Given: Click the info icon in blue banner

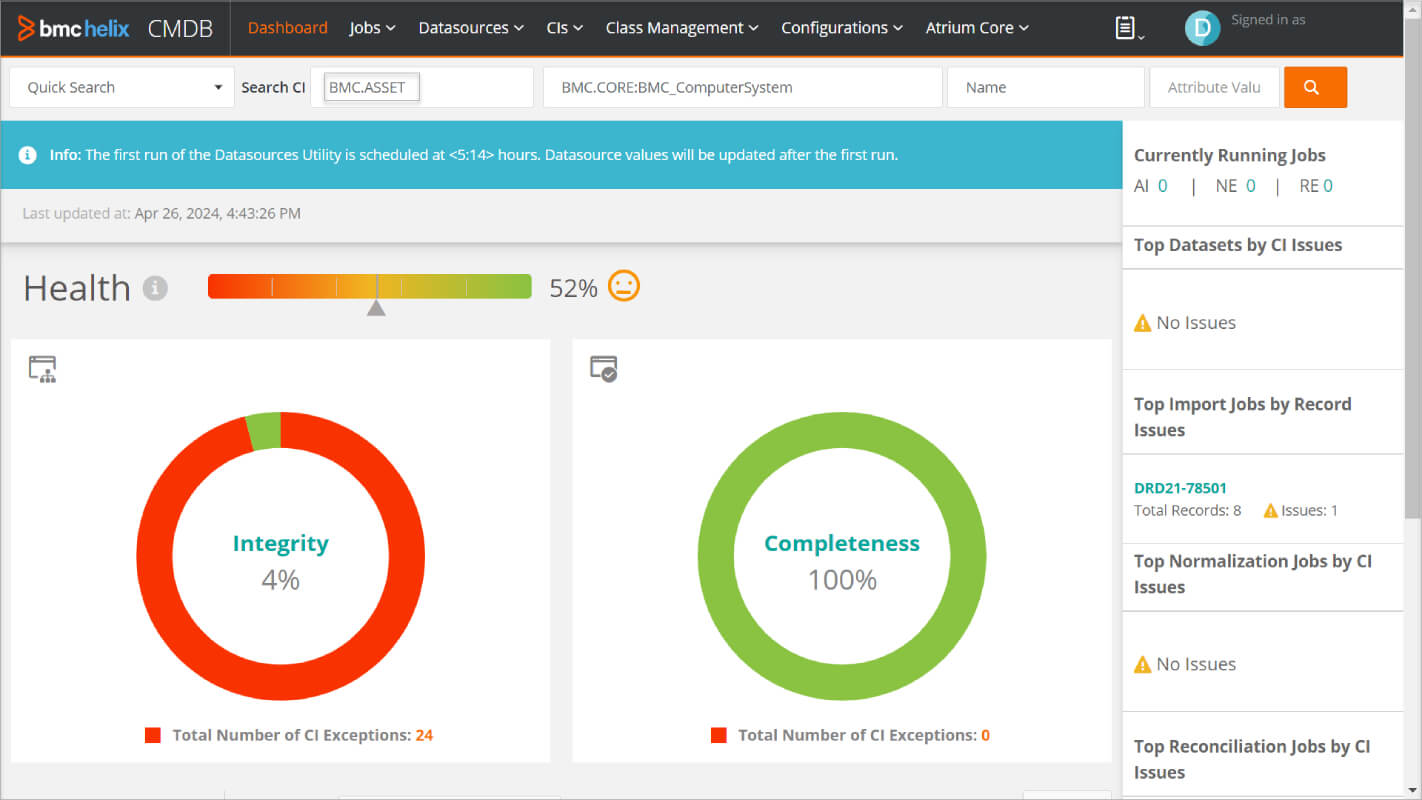Looking at the screenshot, I should (x=28, y=155).
